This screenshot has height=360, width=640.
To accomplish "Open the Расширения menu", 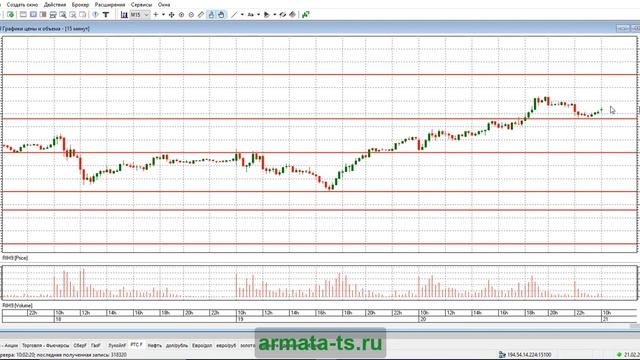I will click(x=110, y=4).
